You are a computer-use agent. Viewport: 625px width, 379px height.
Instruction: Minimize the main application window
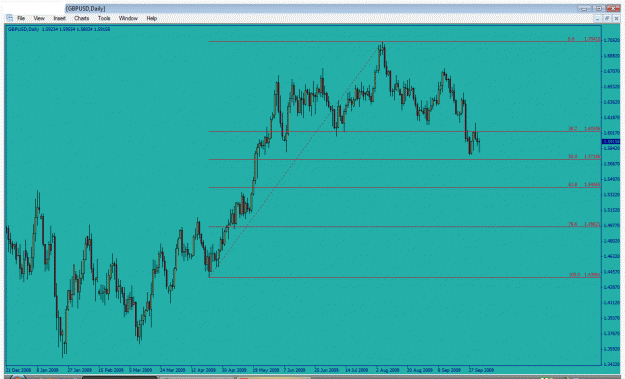pos(584,8)
